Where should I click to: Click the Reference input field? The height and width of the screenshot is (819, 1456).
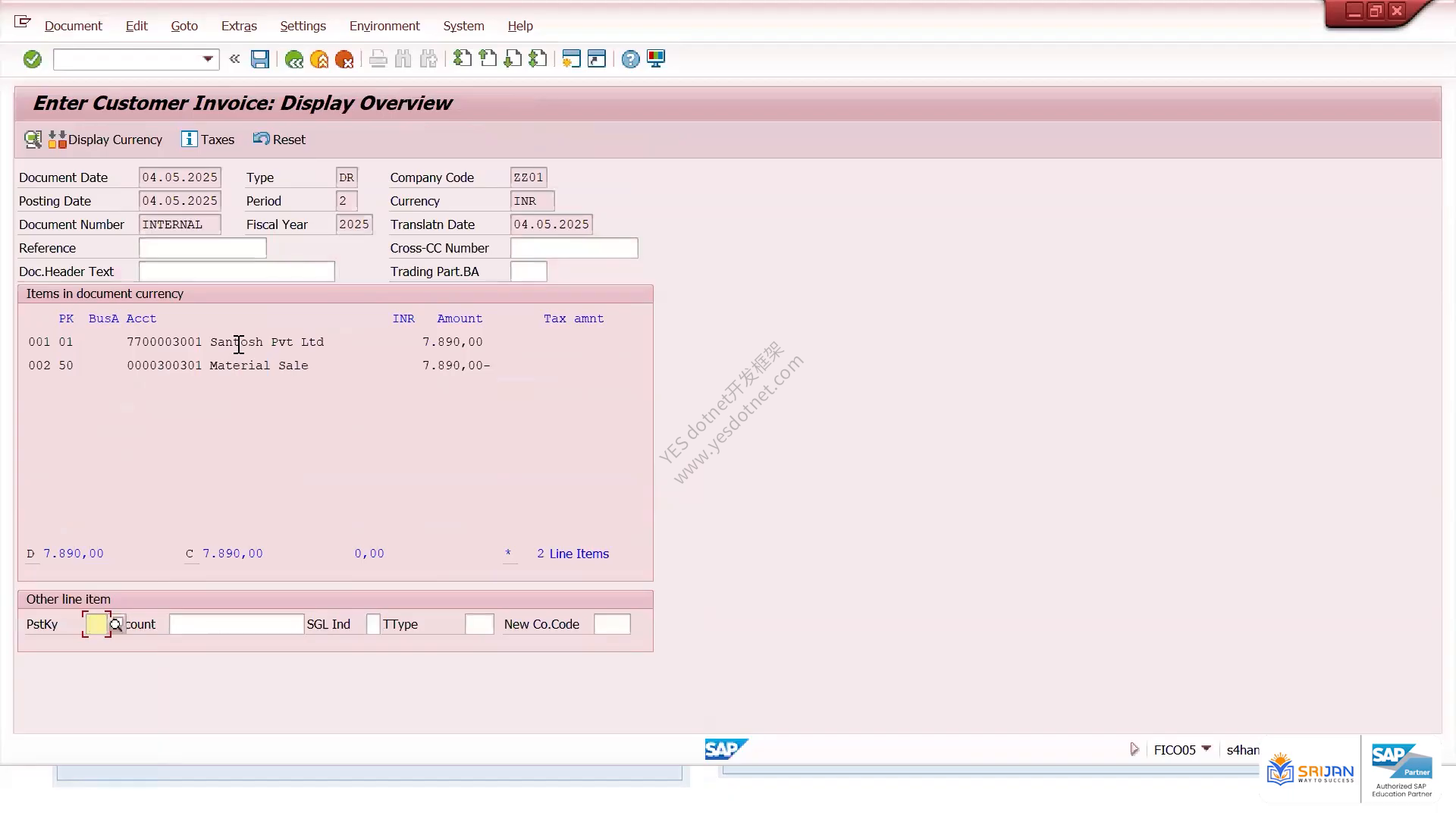pos(202,248)
